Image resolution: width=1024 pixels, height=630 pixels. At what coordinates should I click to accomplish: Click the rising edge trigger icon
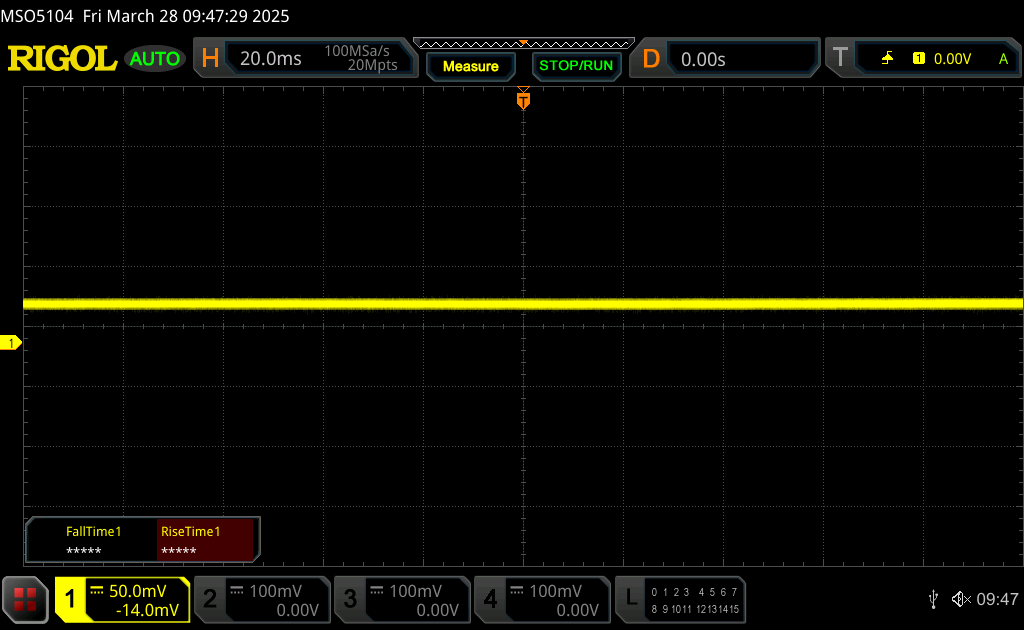(887, 59)
